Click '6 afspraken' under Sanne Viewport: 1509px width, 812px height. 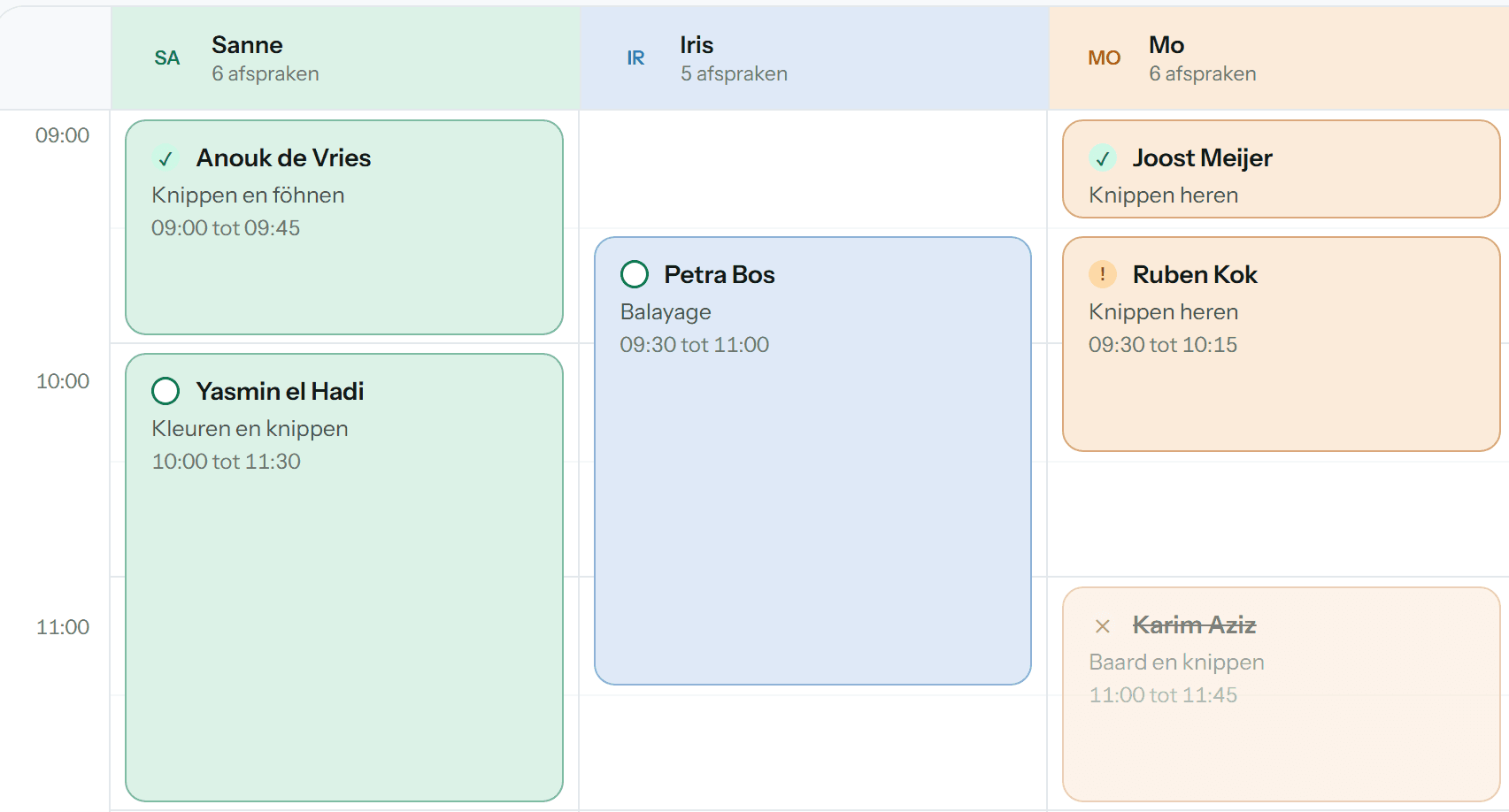coord(266,73)
